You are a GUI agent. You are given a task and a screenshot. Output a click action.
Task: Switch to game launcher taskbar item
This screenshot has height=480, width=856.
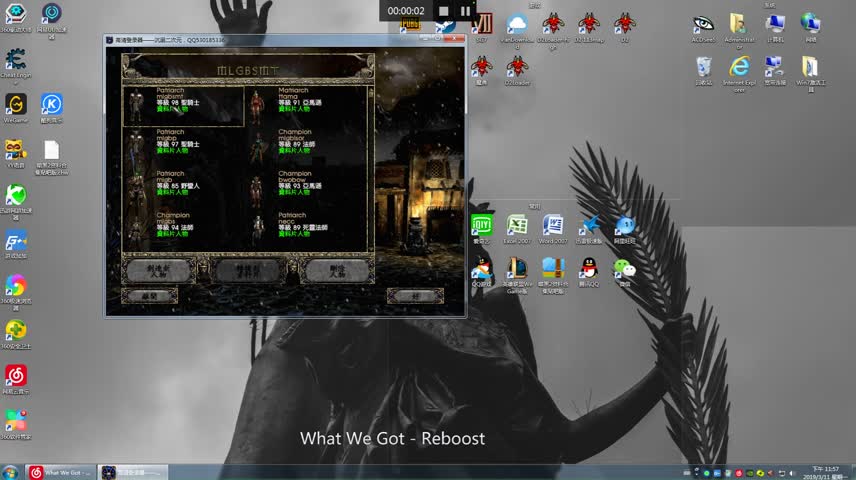pyautogui.click(x=133, y=472)
